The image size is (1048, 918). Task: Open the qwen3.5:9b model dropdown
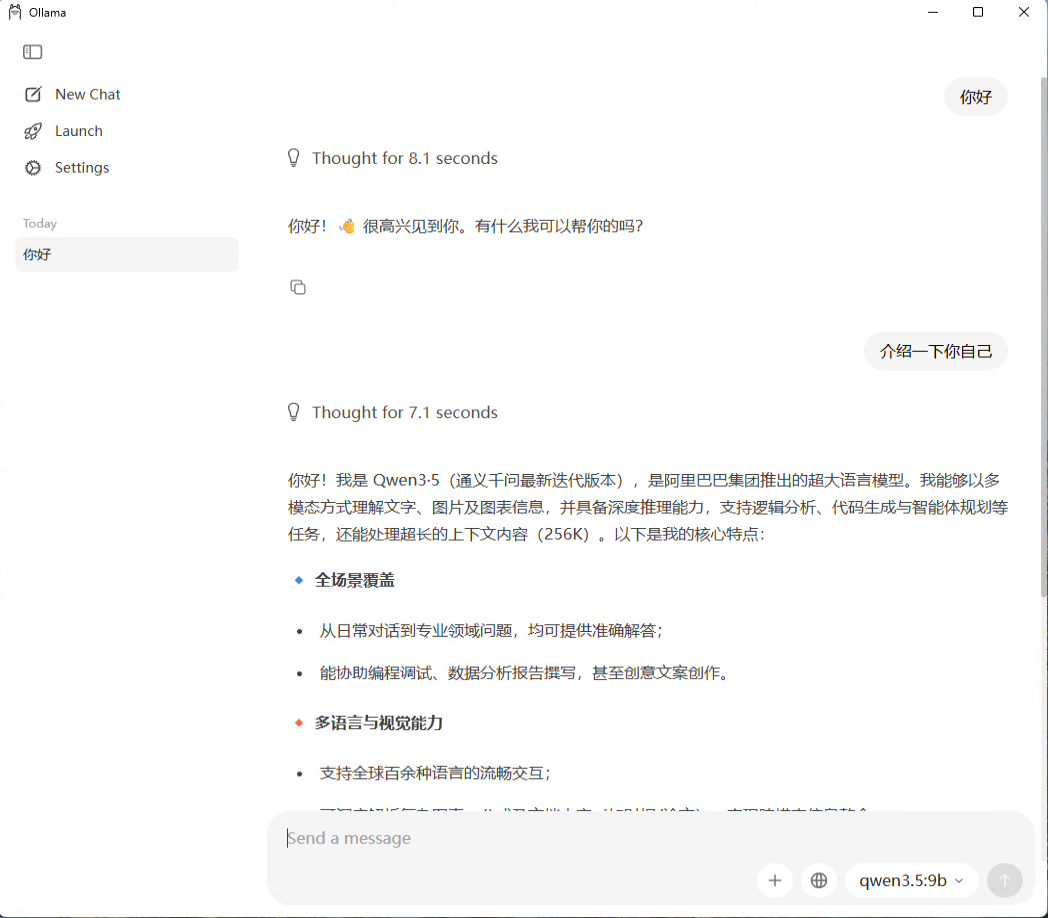coord(912,880)
